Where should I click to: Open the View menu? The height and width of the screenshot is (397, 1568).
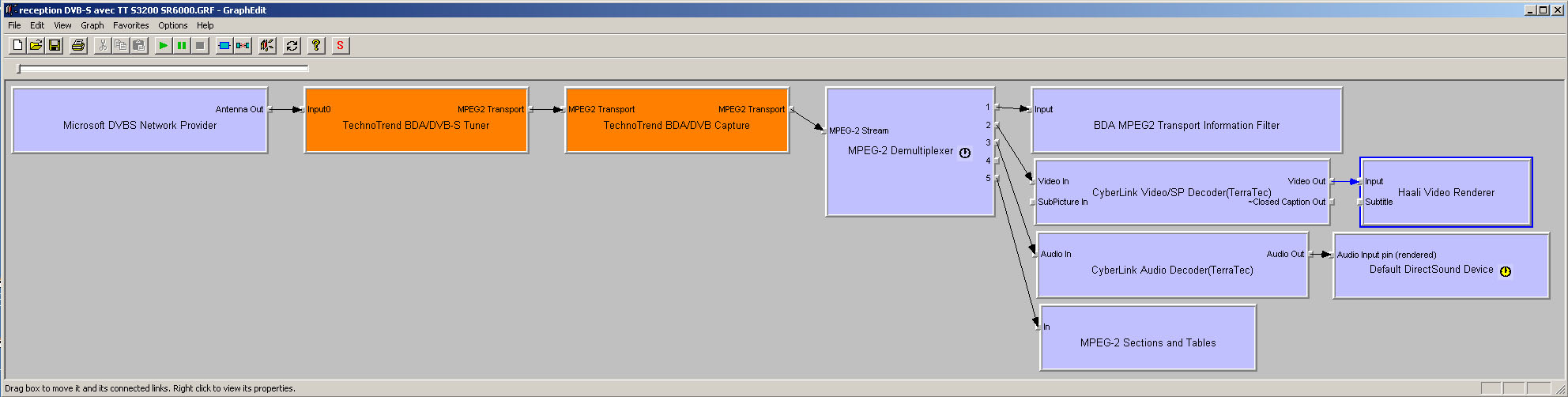[x=62, y=25]
